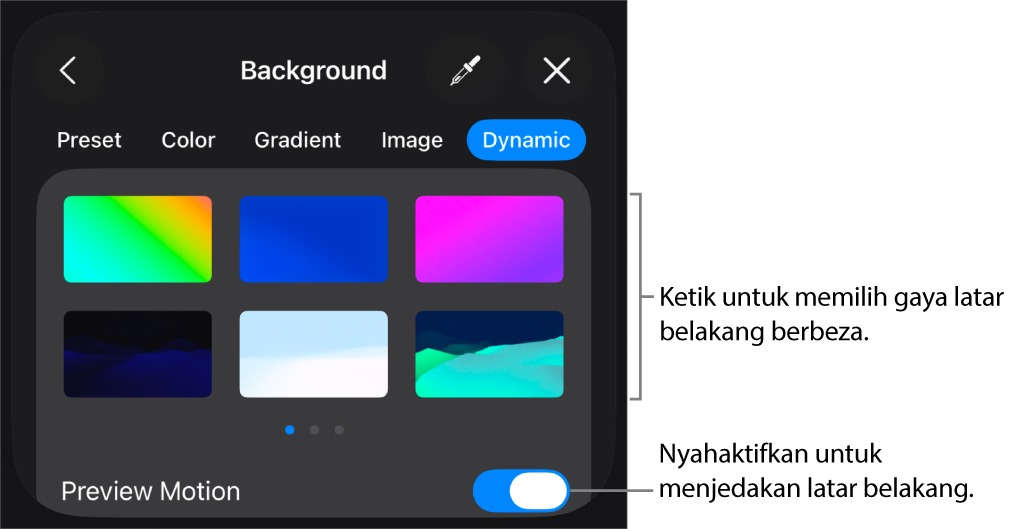1035x529 pixels.
Task: Close the Background panel
Action: [x=556, y=70]
